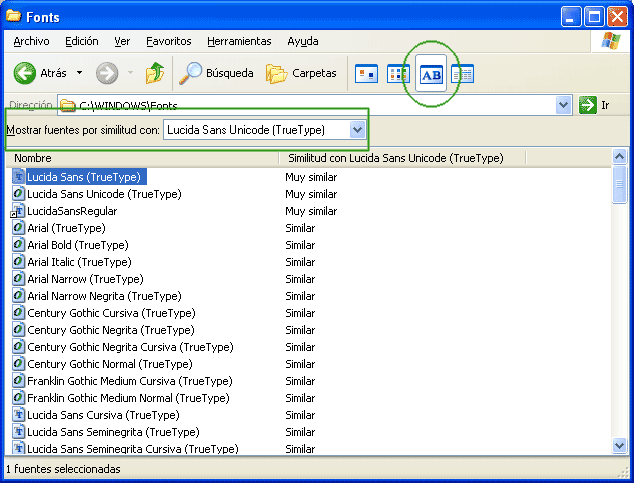This screenshot has width=634, height=483.
Task: Select the AB similarity view button
Action: tap(431, 74)
